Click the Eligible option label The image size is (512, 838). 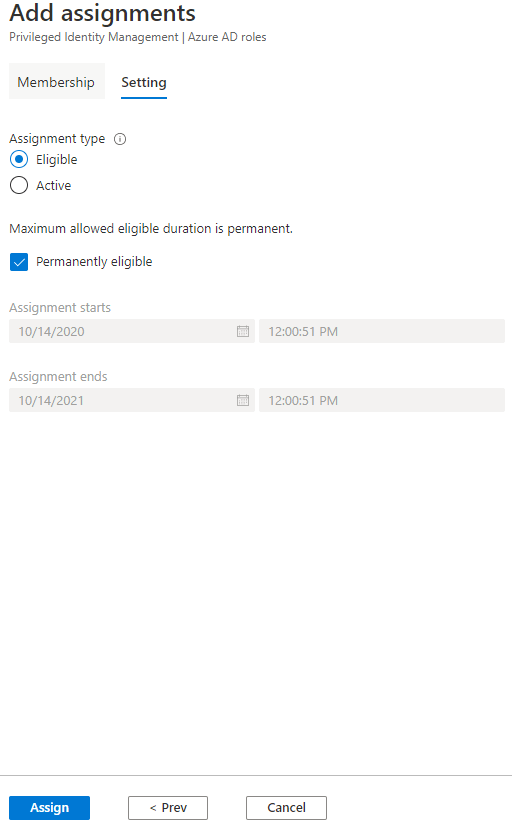57,160
